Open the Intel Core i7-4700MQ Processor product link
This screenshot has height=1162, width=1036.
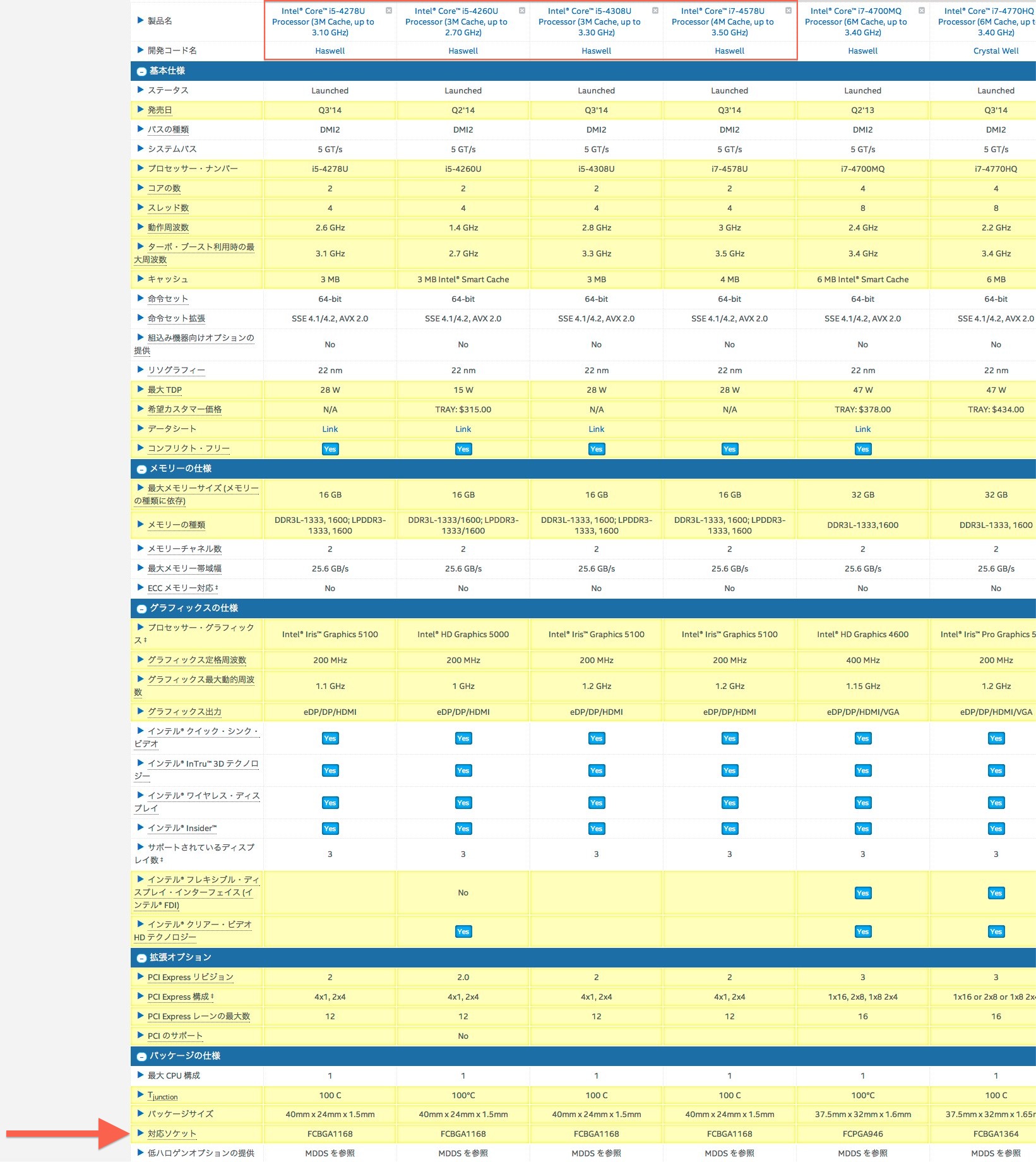(x=856, y=21)
